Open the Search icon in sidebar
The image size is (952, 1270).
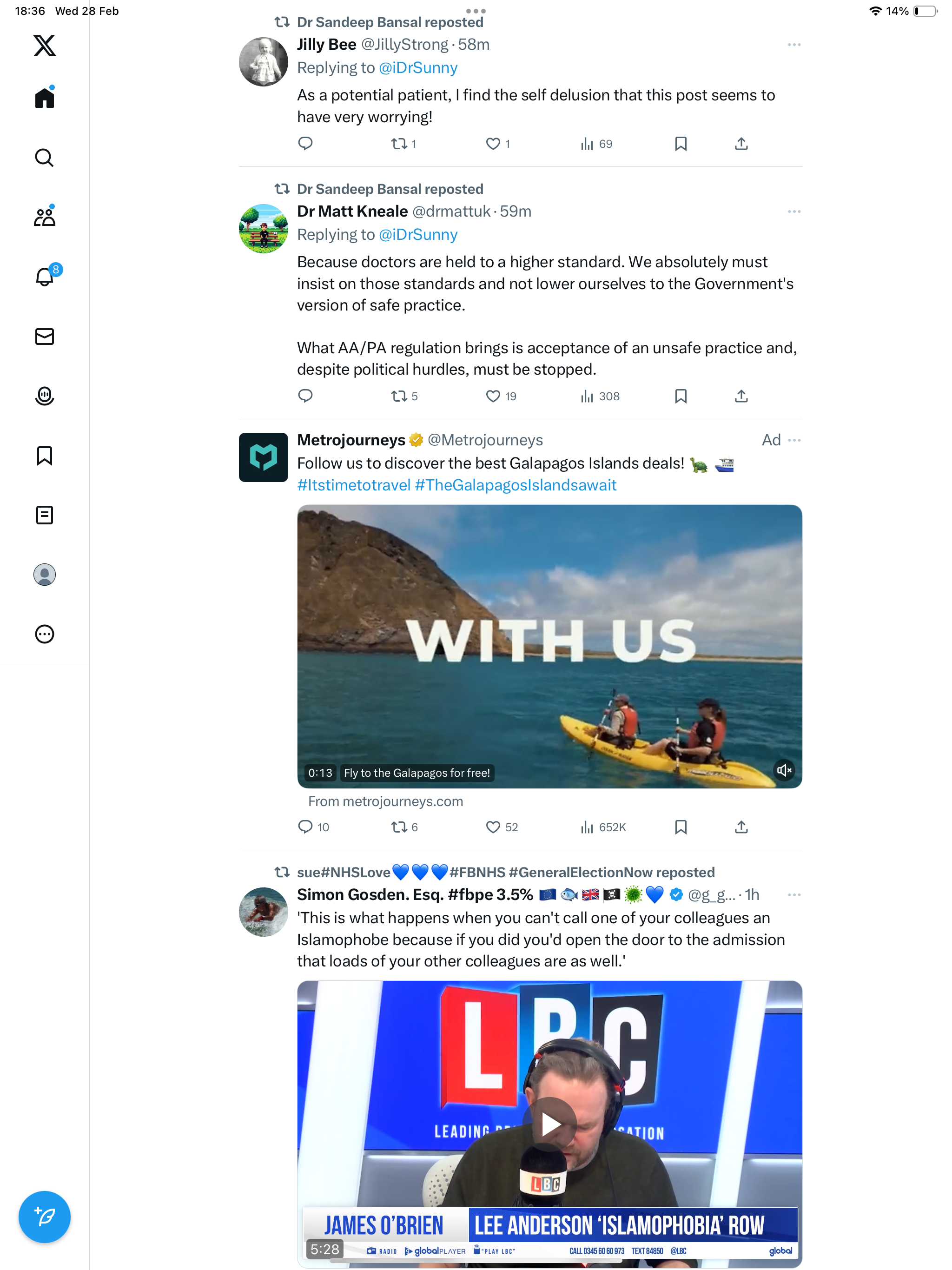(x=44, y=157)
